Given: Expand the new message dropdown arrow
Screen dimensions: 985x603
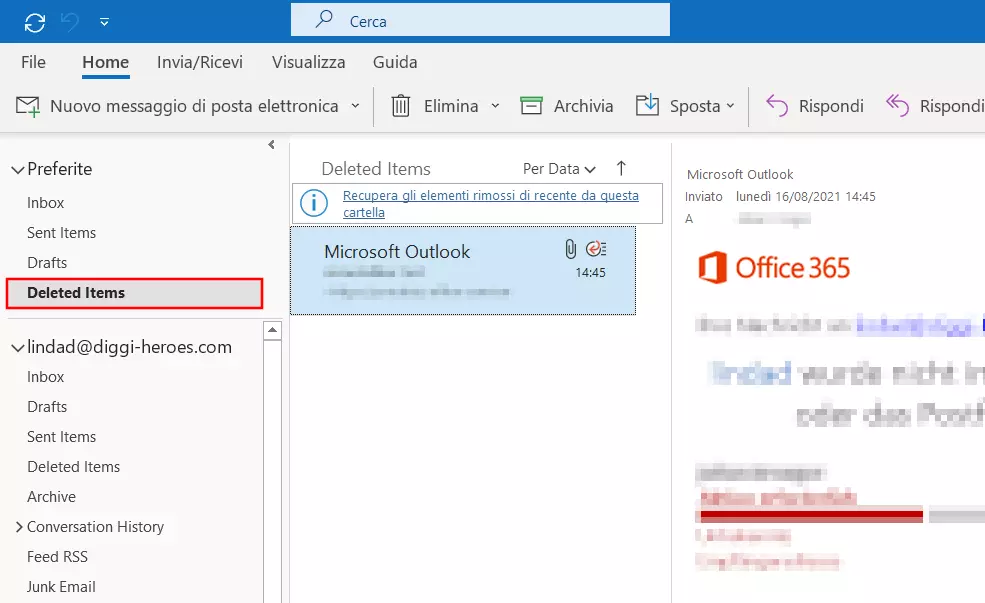Looking at the screenshot, I should coord(356,106).
